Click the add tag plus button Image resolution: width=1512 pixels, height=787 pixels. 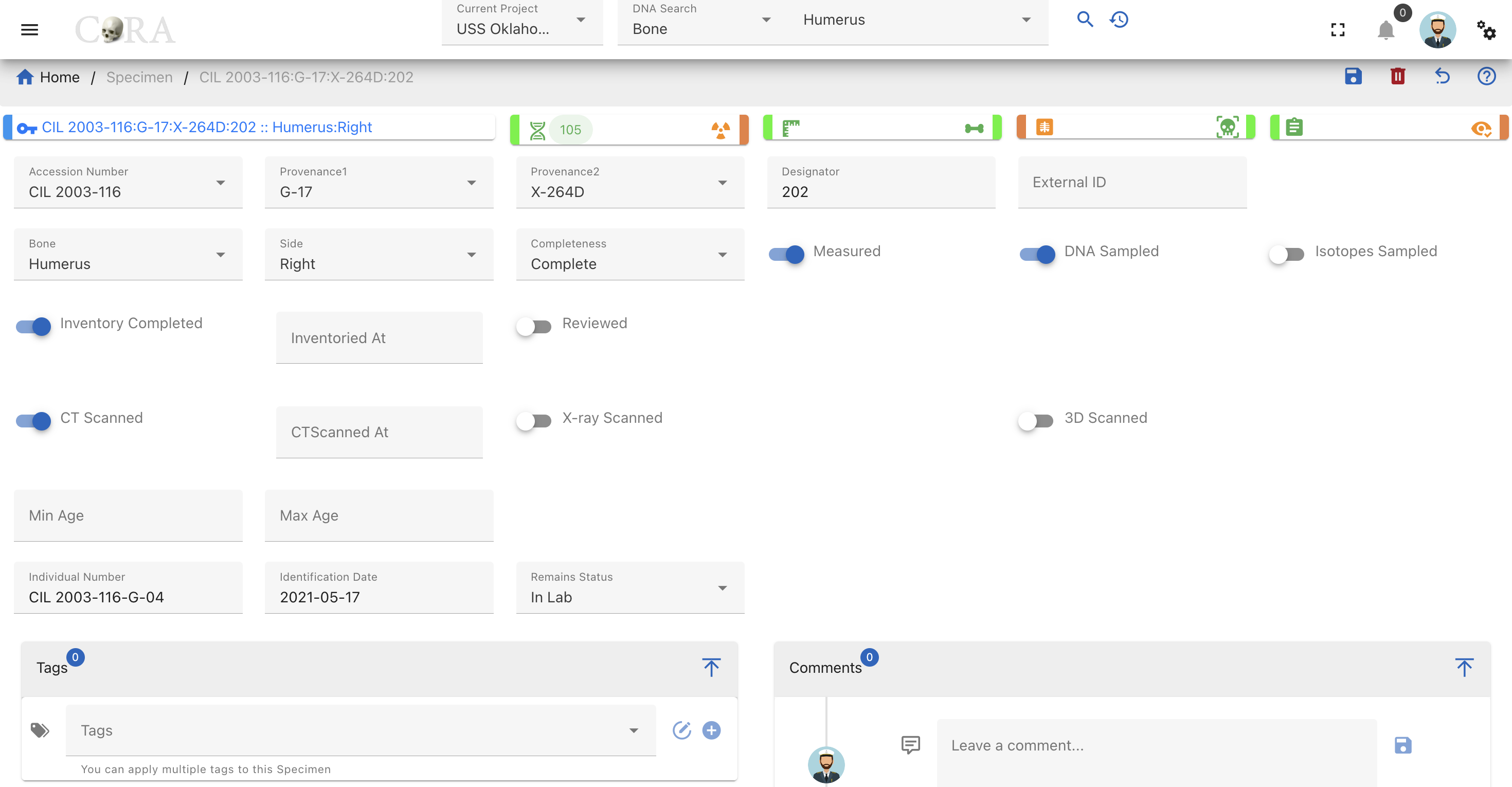[x=711, y=730]
